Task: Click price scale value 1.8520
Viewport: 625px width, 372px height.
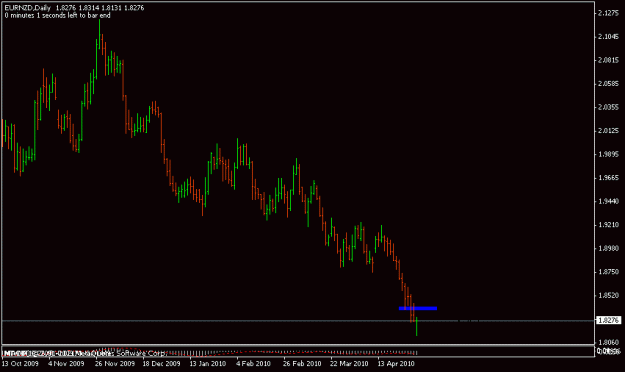Action: [608, 295]
